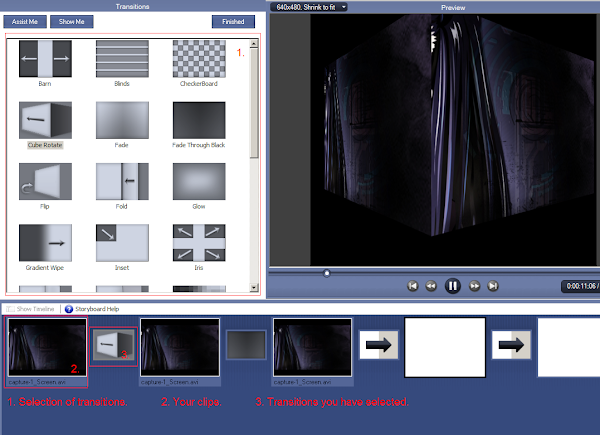Choose the Gradient Wipe transition
This screenshot has width=600, height=435.
45,243
